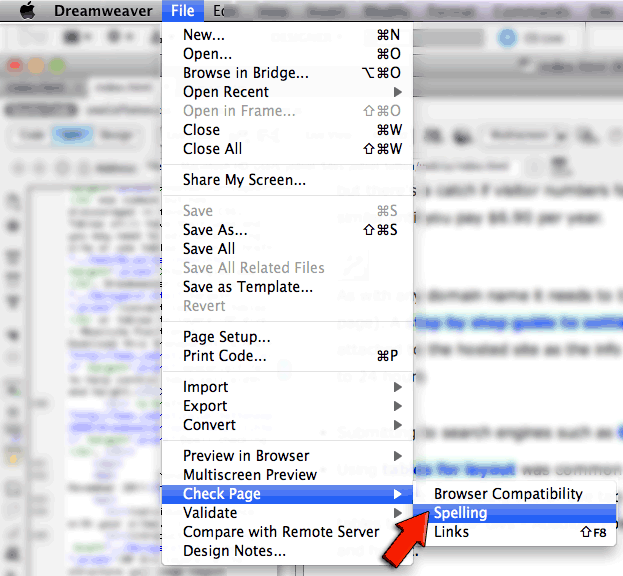Image resolution: width=623 pixels, height=576 pixels.
Task: Expand the Export submenu
Action: coord(288,406)
